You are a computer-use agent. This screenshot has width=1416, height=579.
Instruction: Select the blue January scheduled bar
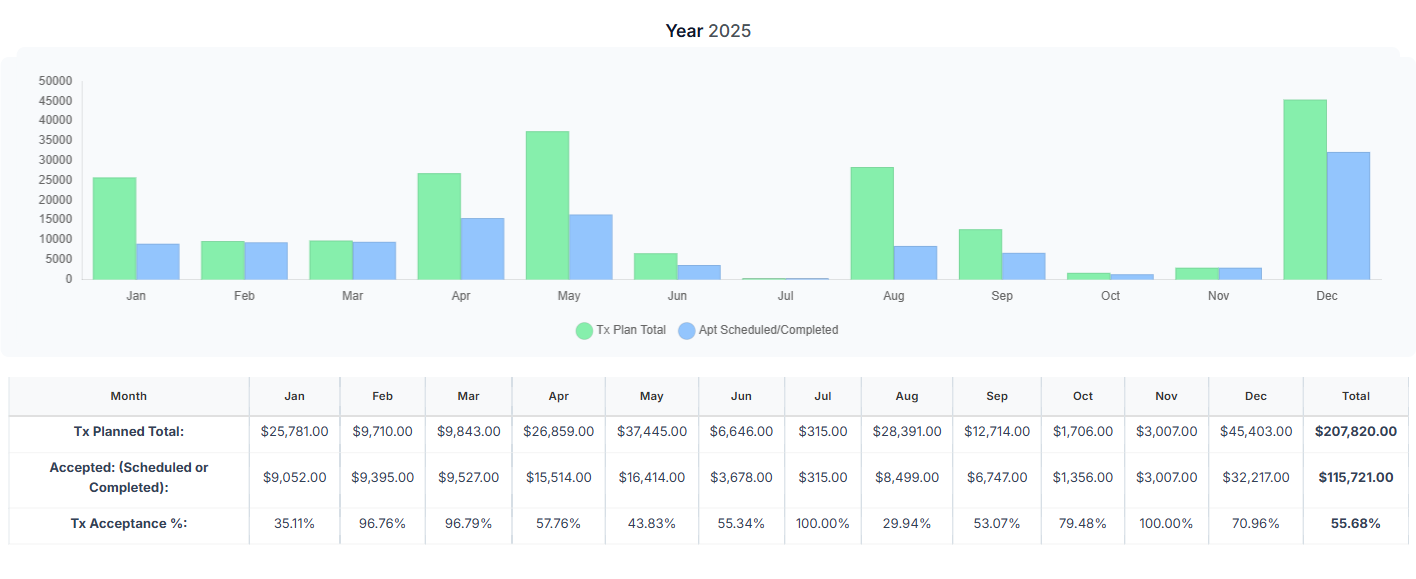click(158, 261)
